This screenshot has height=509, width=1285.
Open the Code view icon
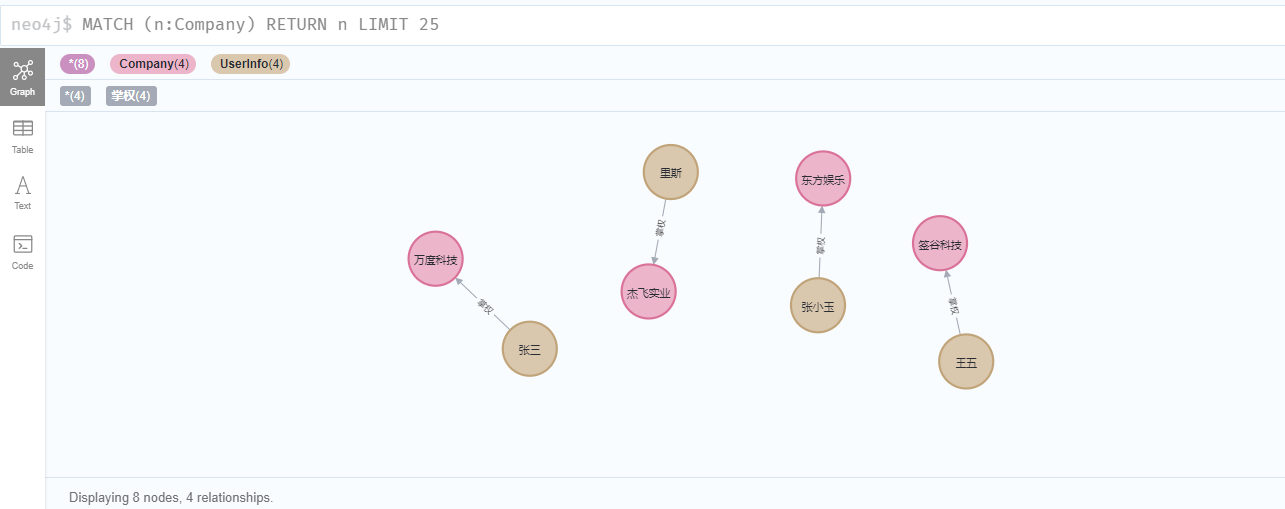pos(22,252)
